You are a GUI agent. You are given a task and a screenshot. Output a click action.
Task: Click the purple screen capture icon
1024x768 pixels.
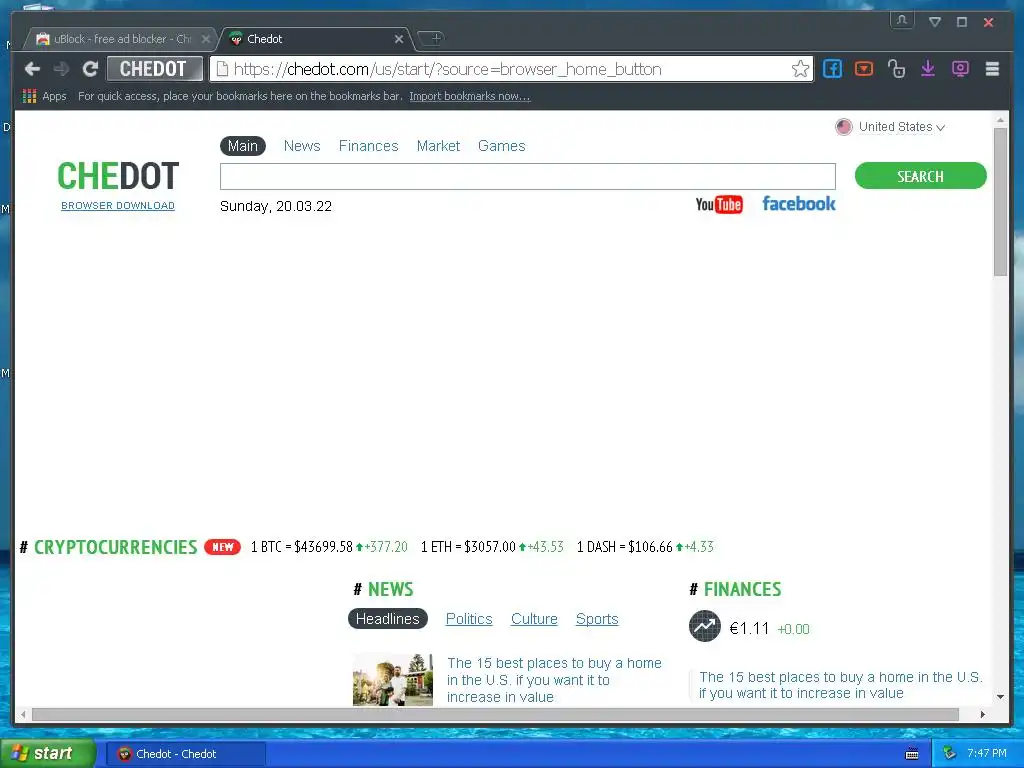[x=960, y=69]
